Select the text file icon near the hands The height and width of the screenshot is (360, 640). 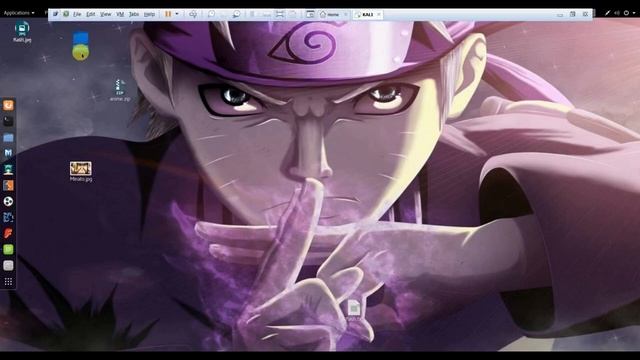point(353,311)
